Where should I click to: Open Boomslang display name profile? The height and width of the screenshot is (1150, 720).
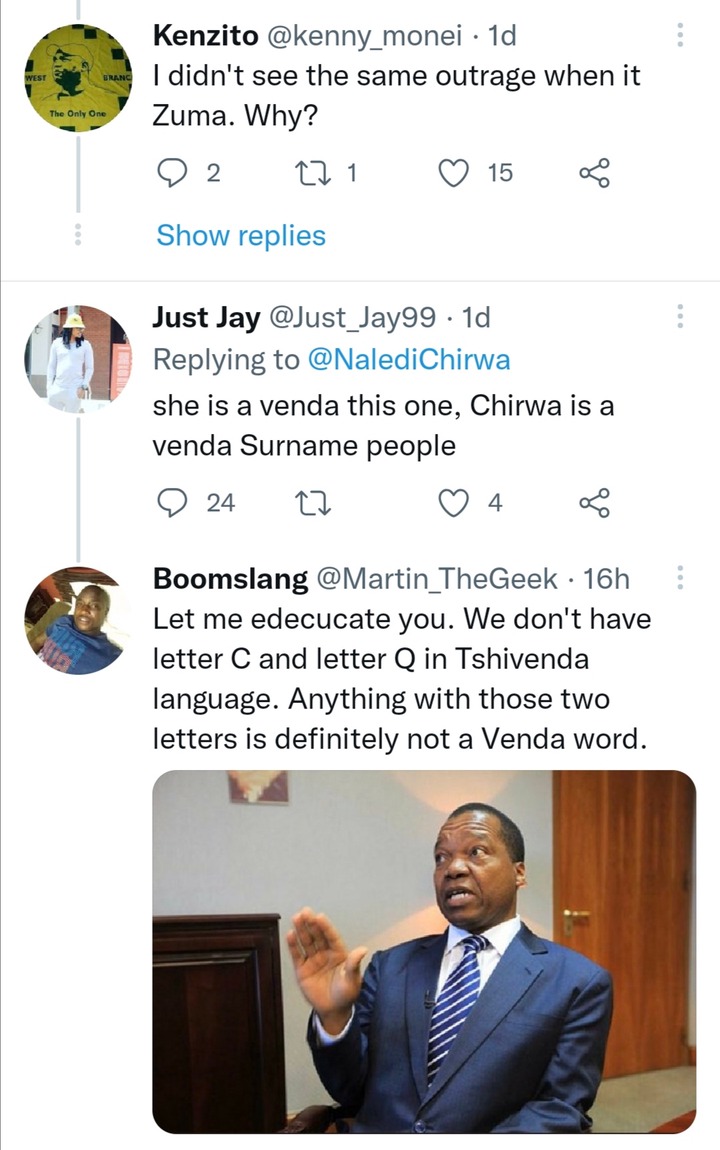pos(230,579)
